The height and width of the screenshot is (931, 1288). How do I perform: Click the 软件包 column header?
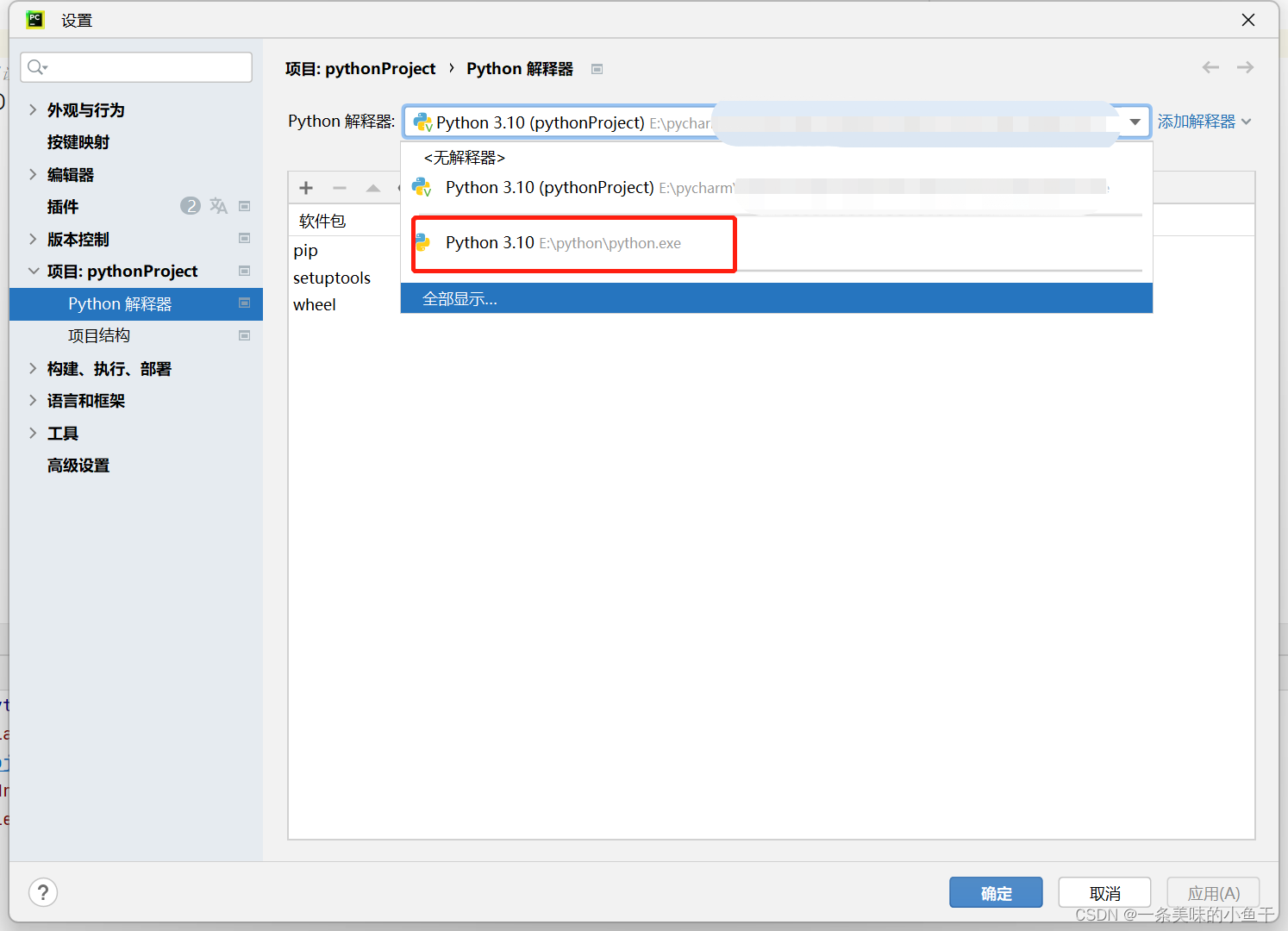(x=322, y=221)
